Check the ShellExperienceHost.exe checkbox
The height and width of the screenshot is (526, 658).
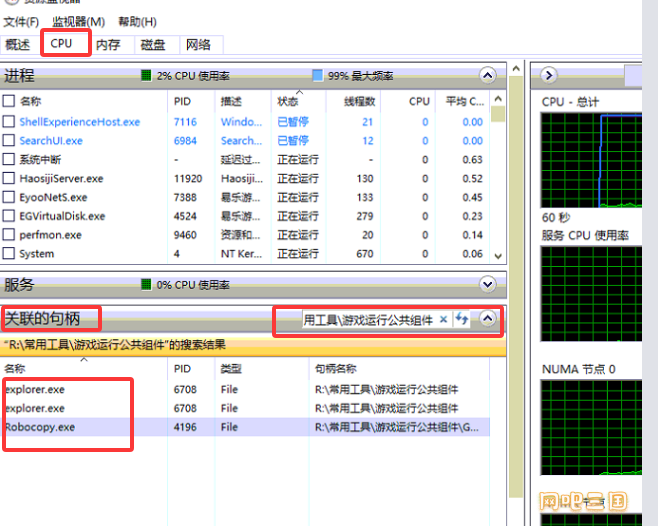[9, 122]
